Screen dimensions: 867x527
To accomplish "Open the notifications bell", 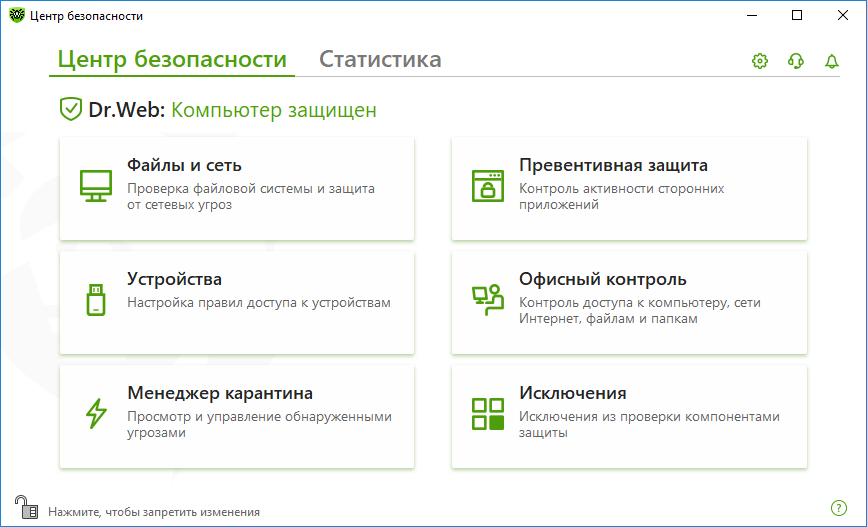I will [832, 61].
